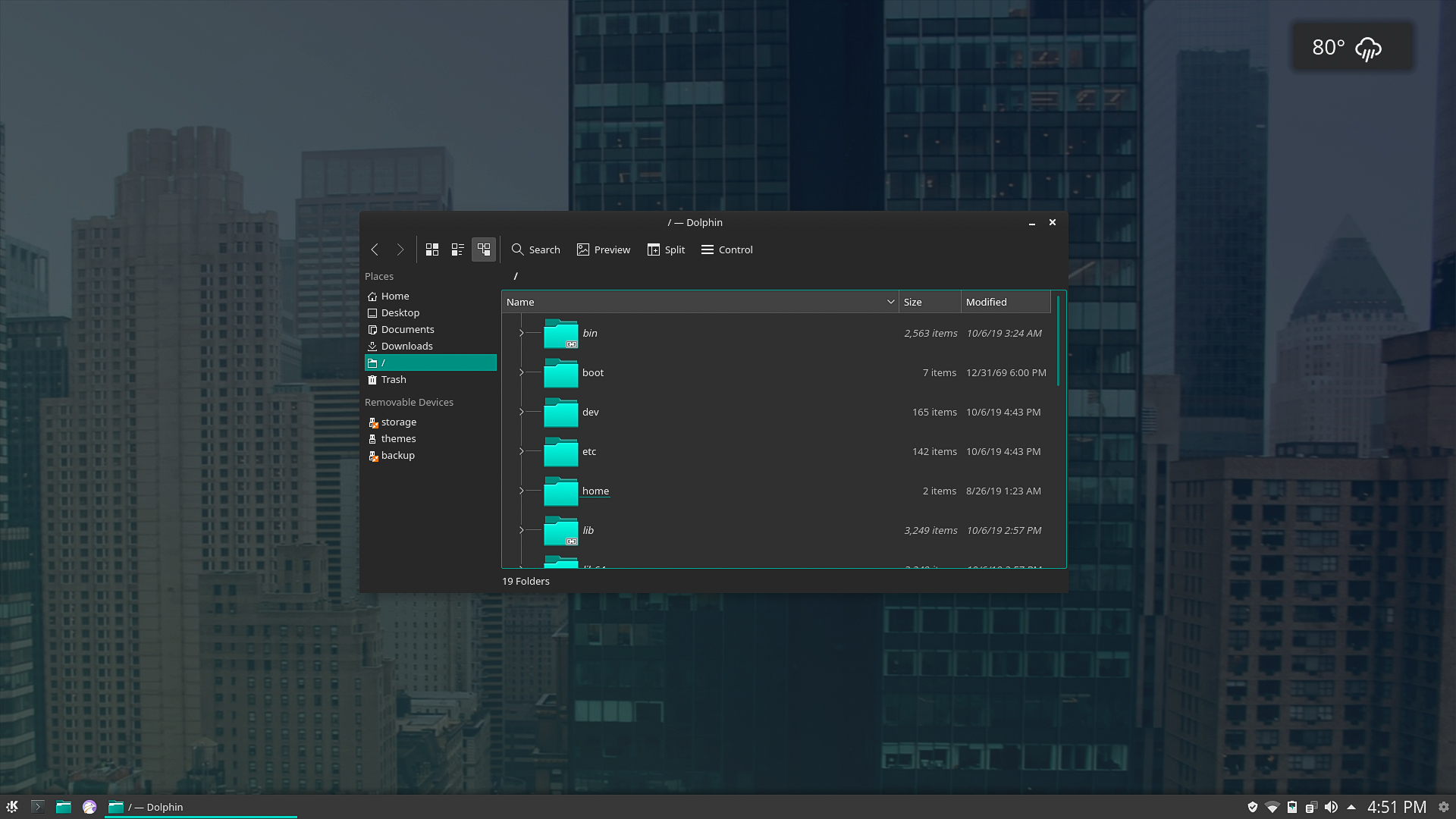Toggle the Preview option
Viewport: 1456px width, 819px height.
[604, 249]
